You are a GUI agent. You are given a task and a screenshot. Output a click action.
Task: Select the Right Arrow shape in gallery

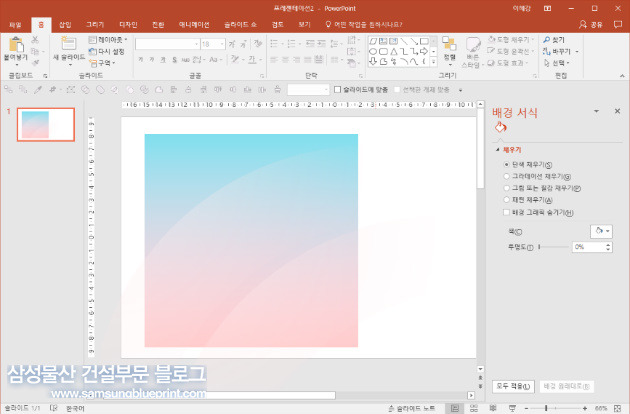(423, 51)
